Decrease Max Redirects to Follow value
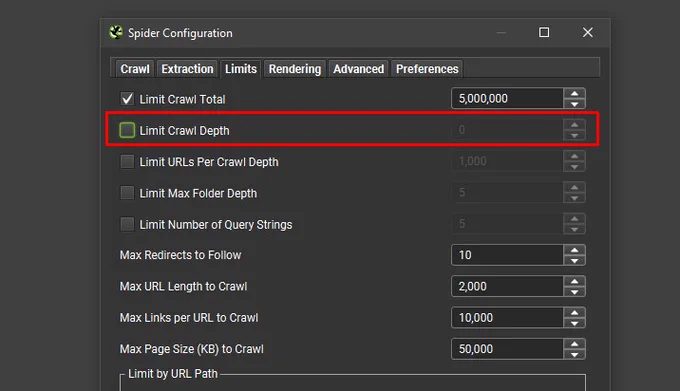 tap(575, 261)
